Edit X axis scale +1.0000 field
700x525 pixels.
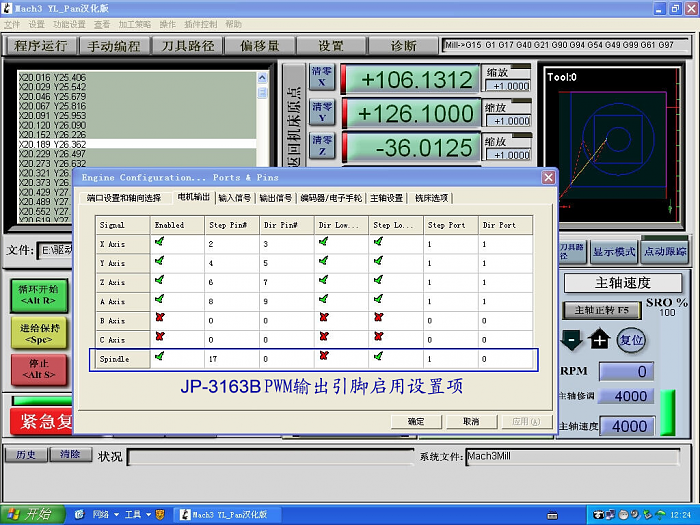508,86
